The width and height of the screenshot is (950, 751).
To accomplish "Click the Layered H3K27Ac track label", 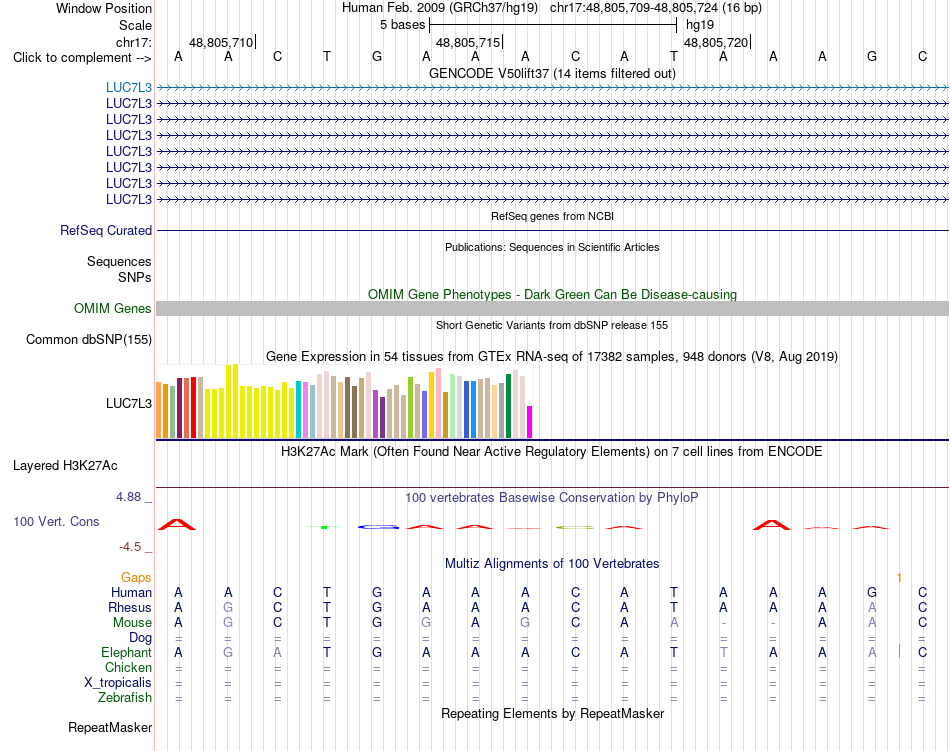I will click(x=65, y=465).
